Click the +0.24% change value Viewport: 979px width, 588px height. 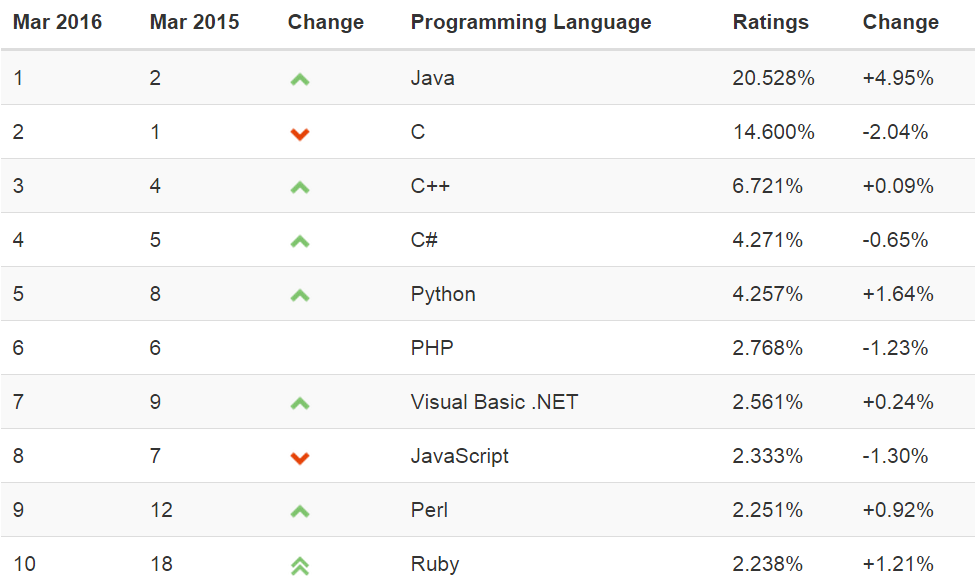[x=898, y=402]
